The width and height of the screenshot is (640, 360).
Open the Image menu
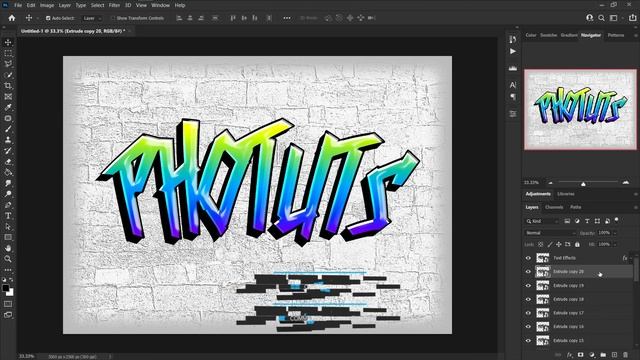tap(47, 5)
